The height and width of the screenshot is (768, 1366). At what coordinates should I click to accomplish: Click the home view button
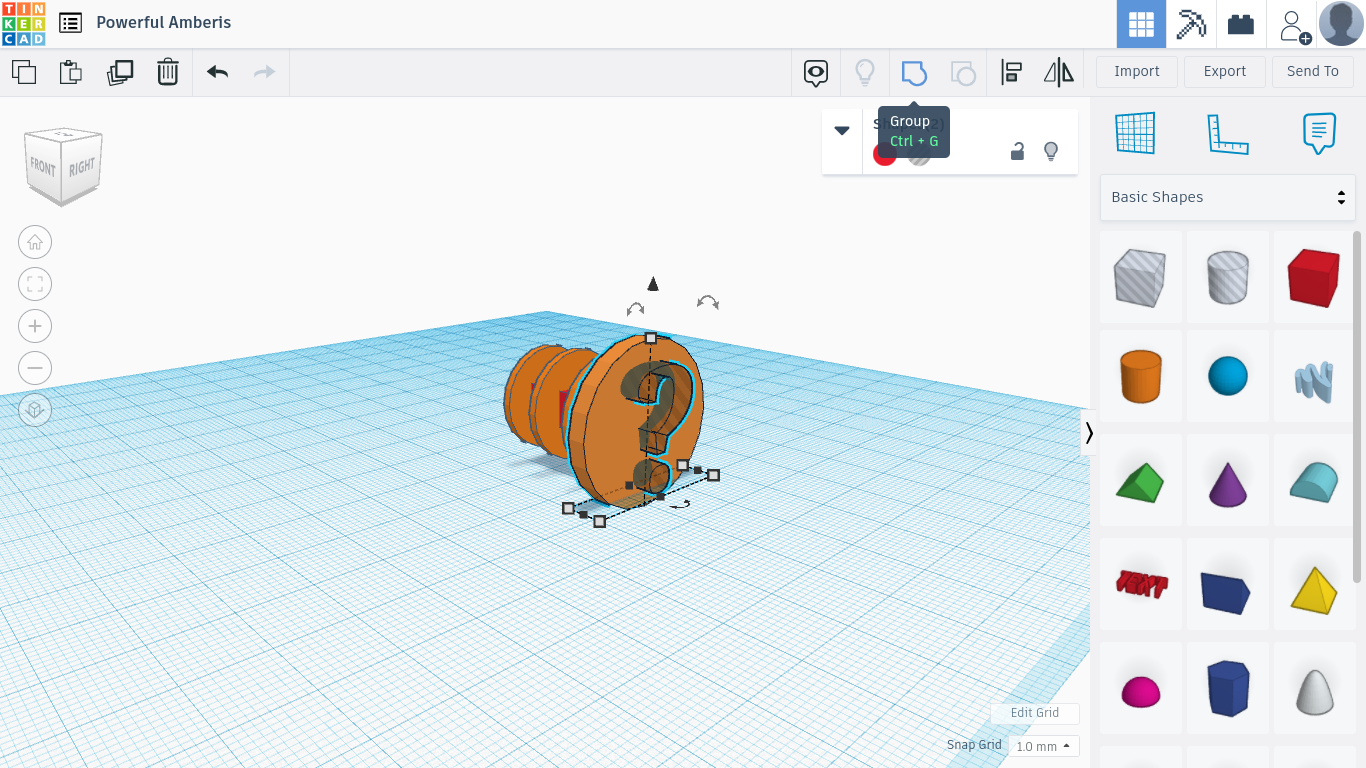click(35, 242)
